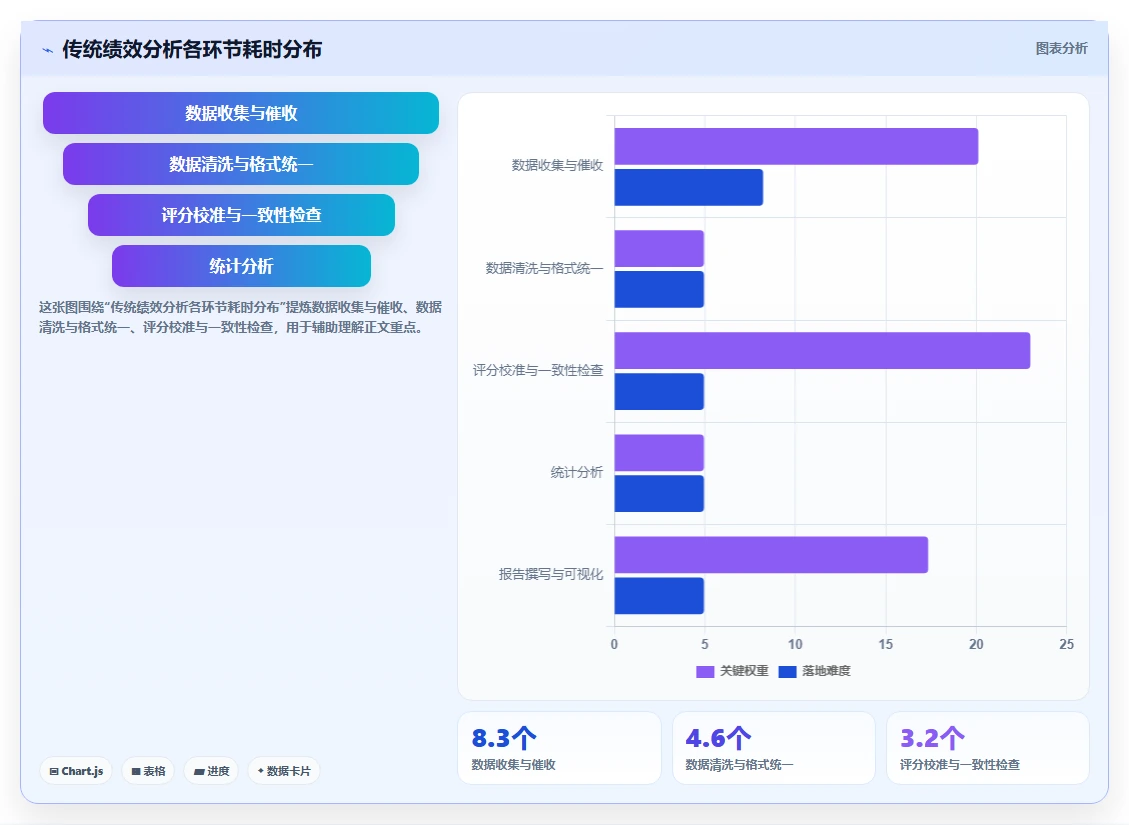Screen dimensions: 1129x825
Task: Click the 进度 tag chip
Action: tap(211, 771)
